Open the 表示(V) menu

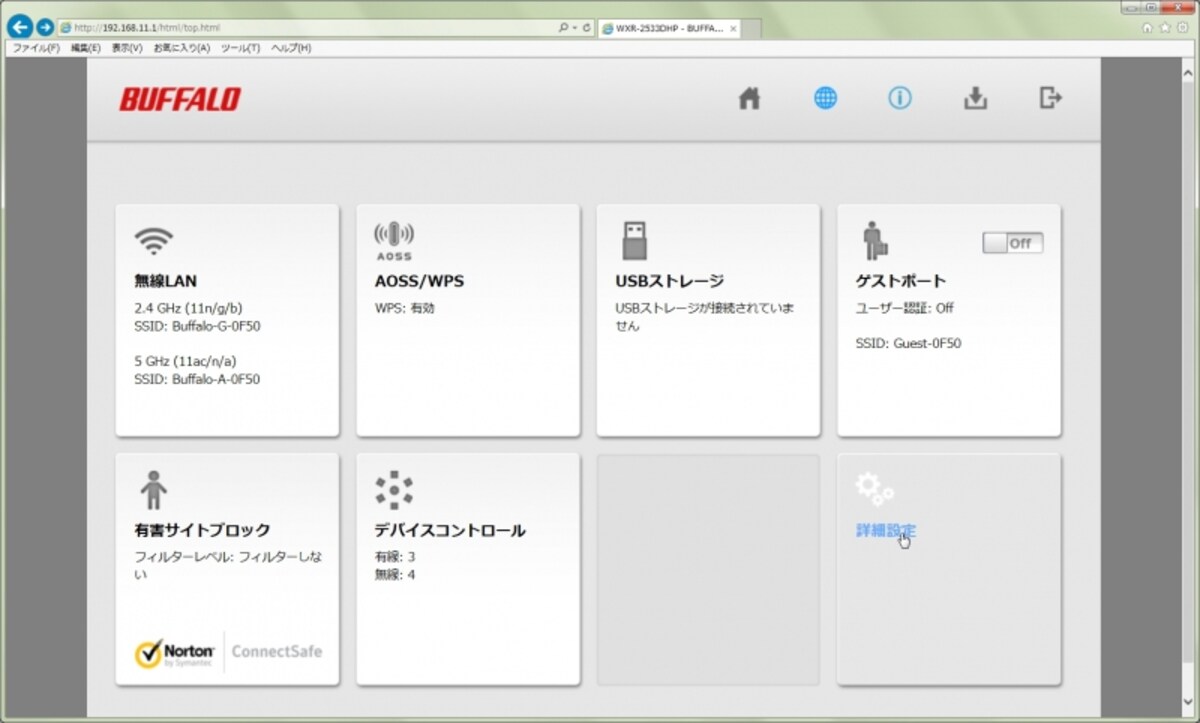126,48
